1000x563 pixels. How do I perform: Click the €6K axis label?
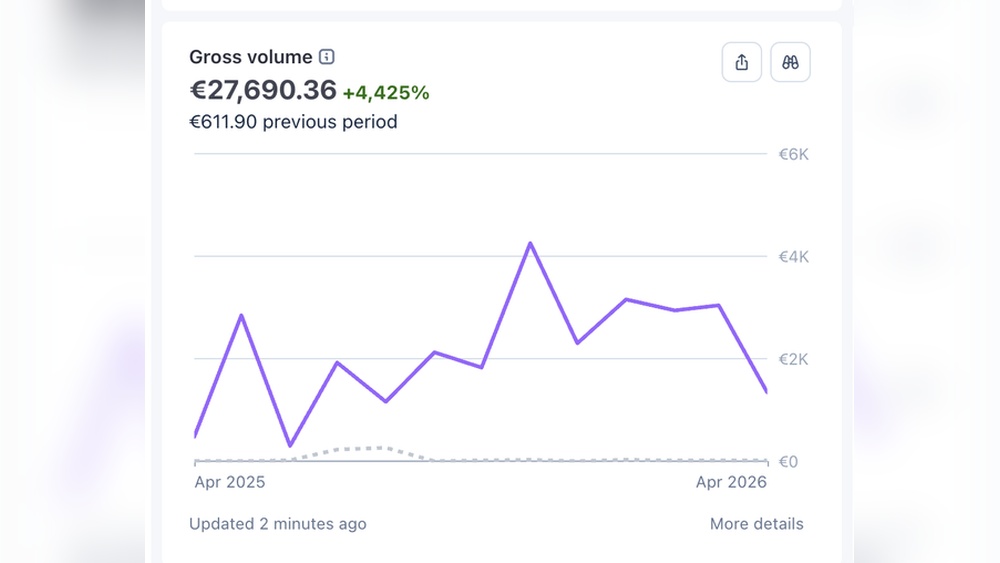793,154
